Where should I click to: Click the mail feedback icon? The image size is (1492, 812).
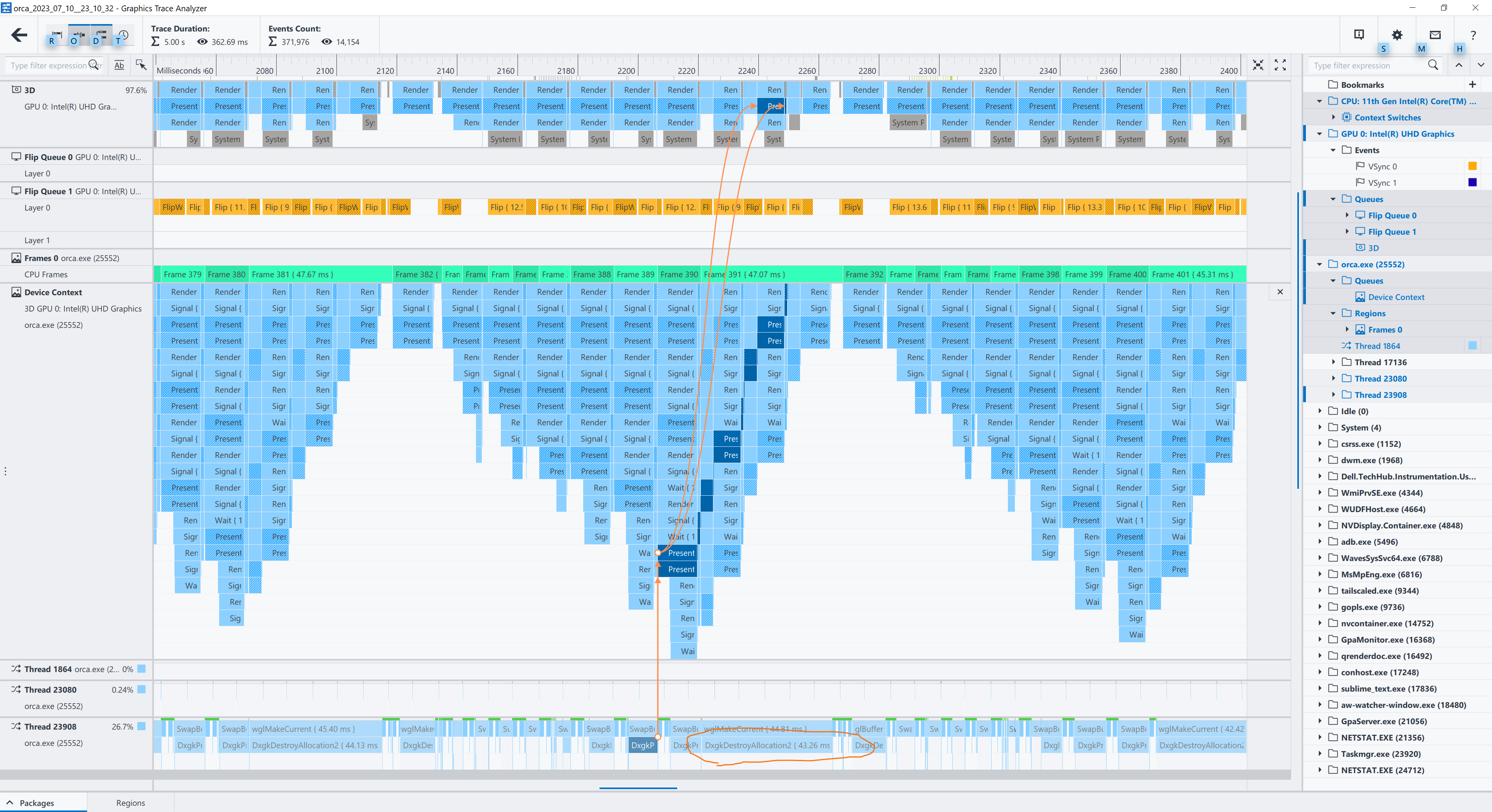1434,35
